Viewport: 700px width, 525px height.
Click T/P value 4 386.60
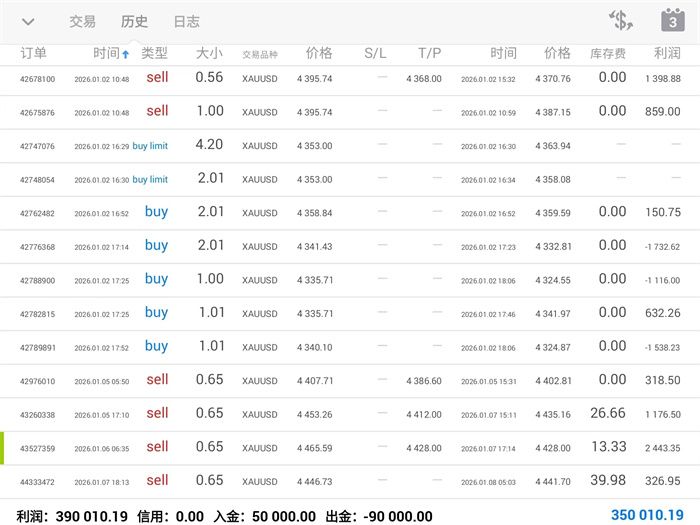(x=424, y=381)
